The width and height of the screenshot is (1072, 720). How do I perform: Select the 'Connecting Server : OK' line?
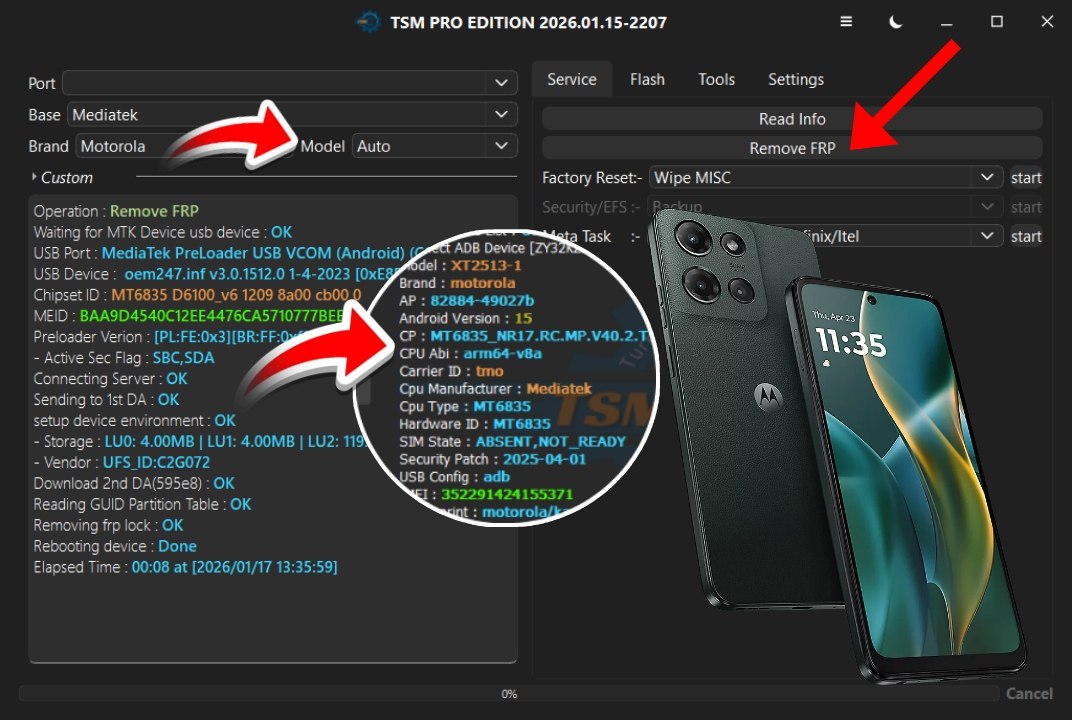click(110, 379)
